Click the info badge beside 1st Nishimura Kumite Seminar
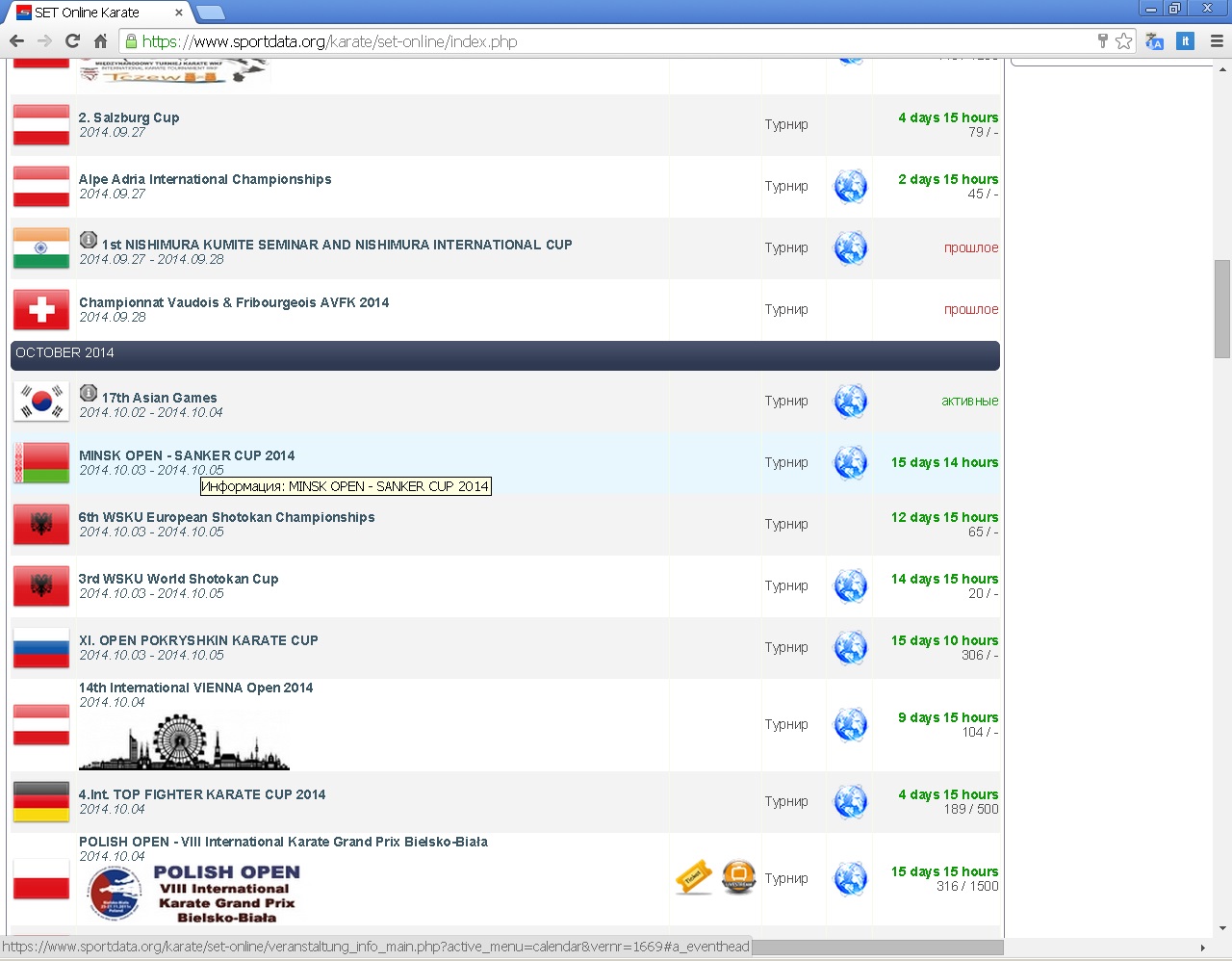The width and height of the screenshot is (1232, 961). pyautogui.click(x=89, y=240)
